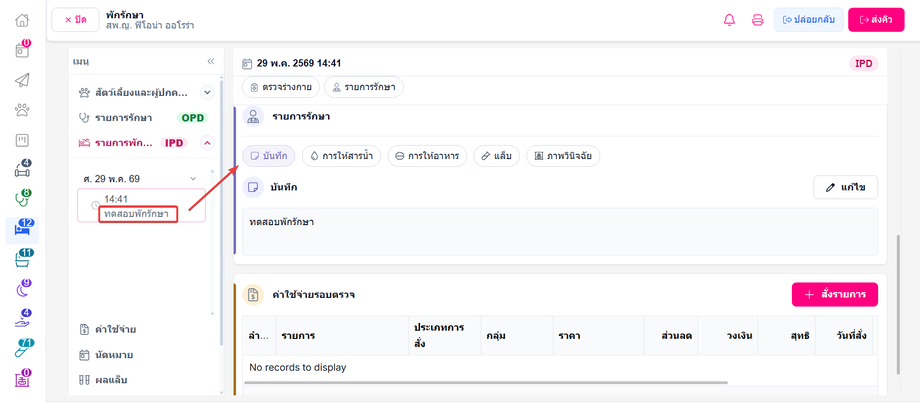
Task: Select the บันทึก tab
Action: [269, 156]
